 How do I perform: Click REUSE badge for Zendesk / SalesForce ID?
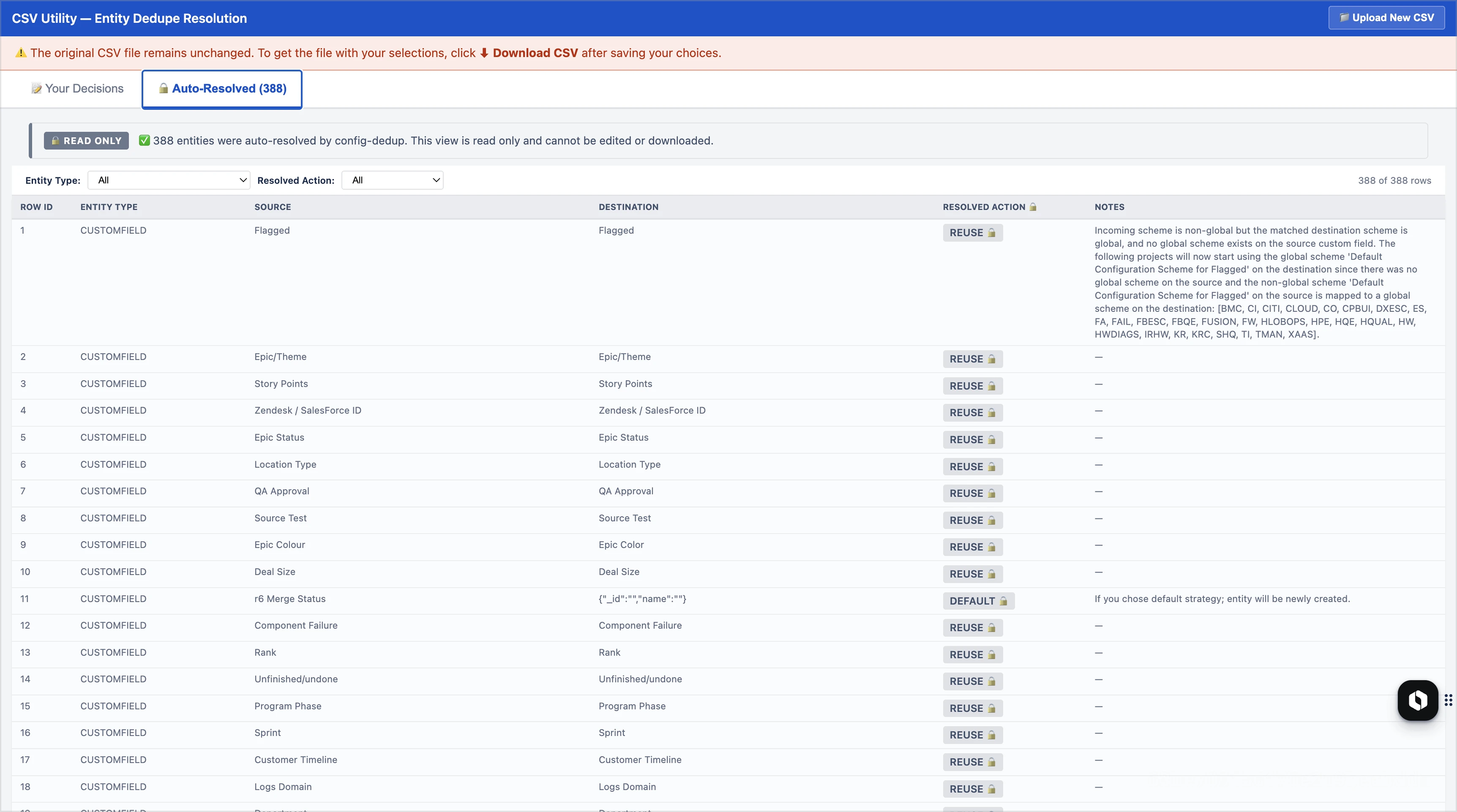972,413
